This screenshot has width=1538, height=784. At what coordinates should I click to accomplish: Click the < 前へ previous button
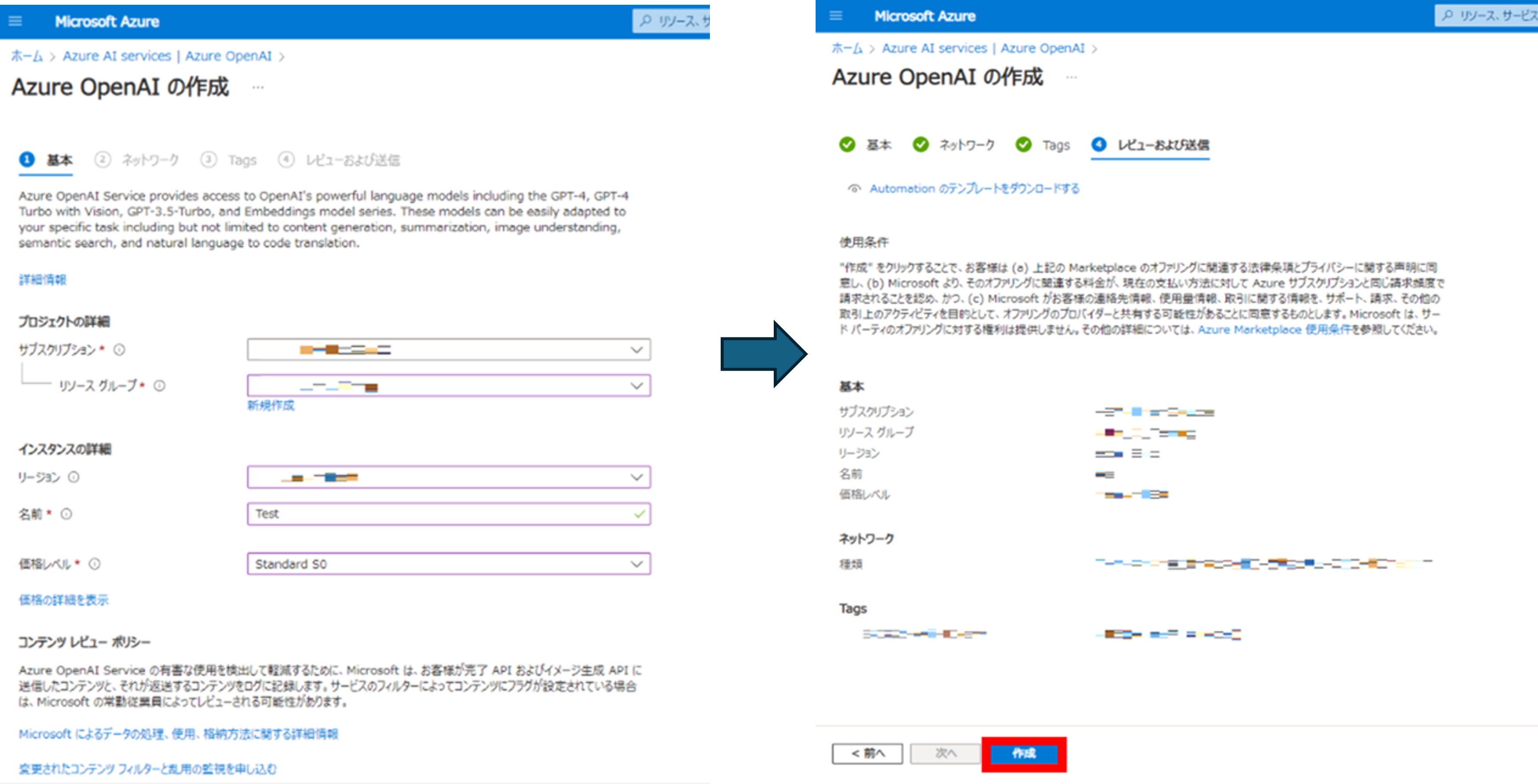pos(867,754)
